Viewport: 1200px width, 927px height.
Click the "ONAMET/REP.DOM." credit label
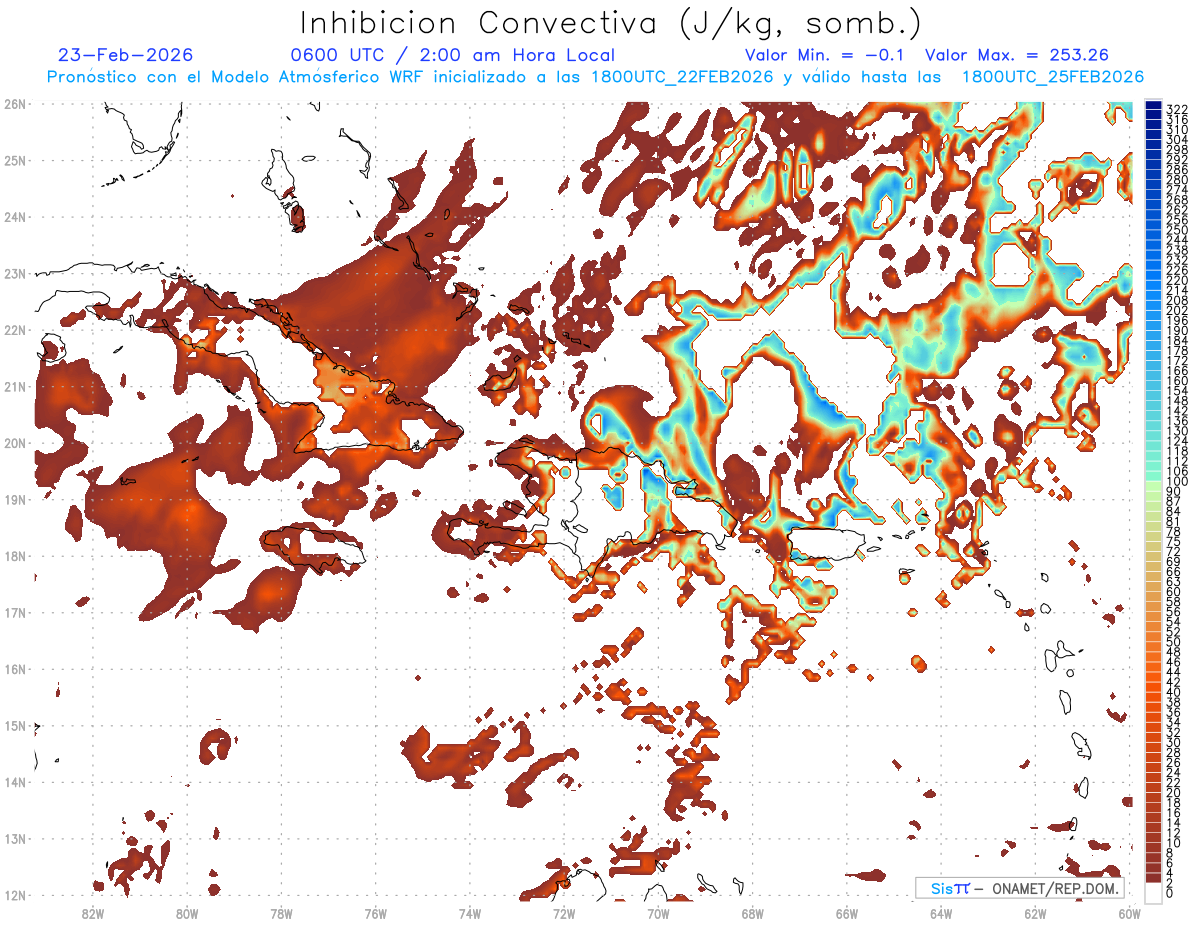pyautogui.click(x=1057, y=888)
